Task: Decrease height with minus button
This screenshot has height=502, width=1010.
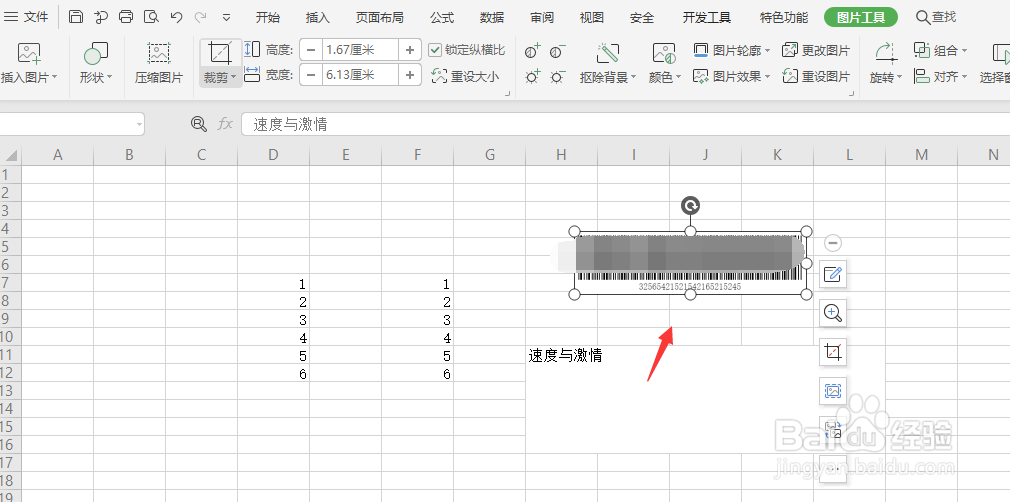Action: (x=311, y=50)
